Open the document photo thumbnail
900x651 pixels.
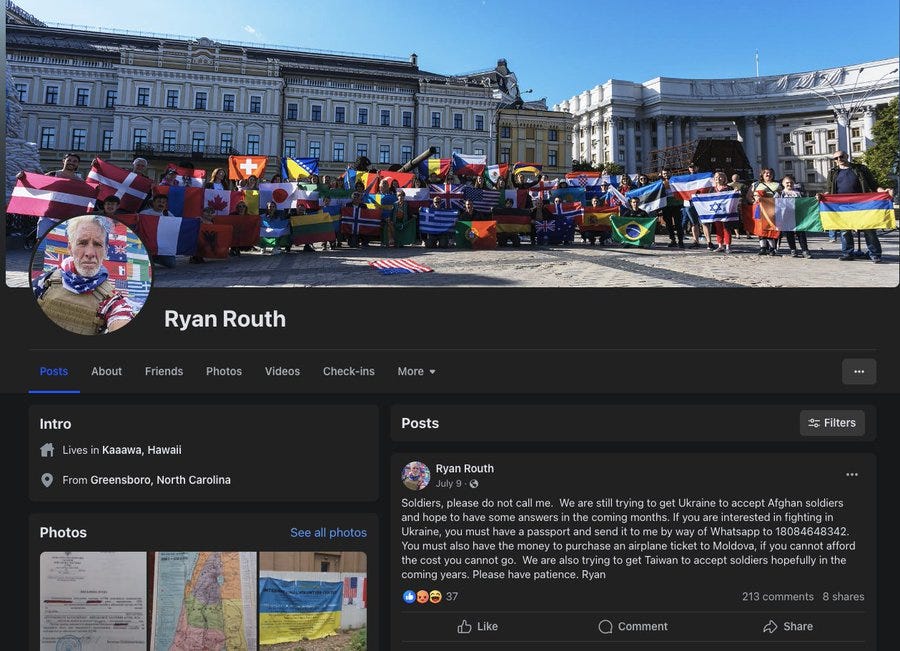pos(93,601)
